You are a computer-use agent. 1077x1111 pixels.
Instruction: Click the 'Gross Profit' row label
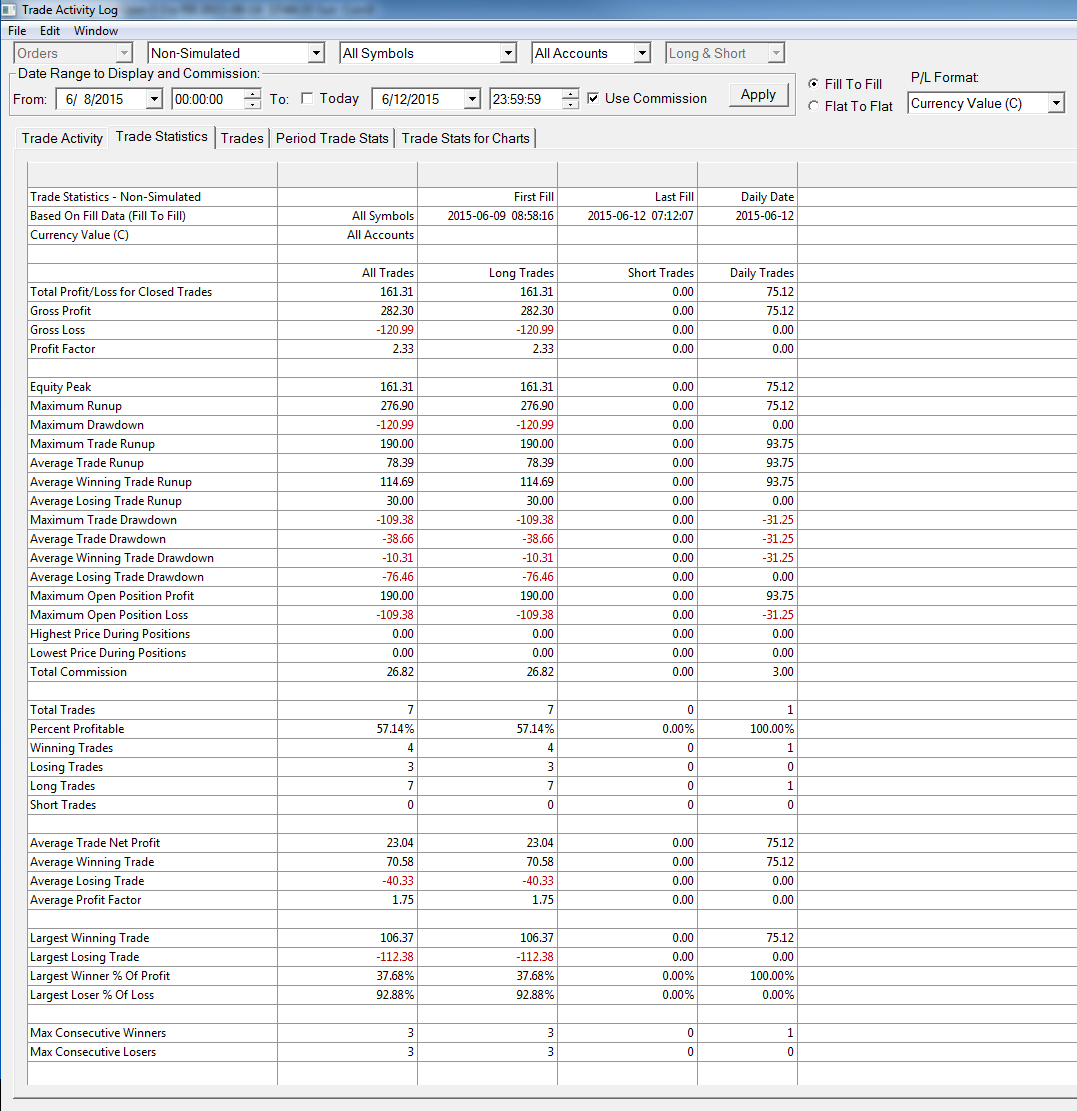(60, 311)
